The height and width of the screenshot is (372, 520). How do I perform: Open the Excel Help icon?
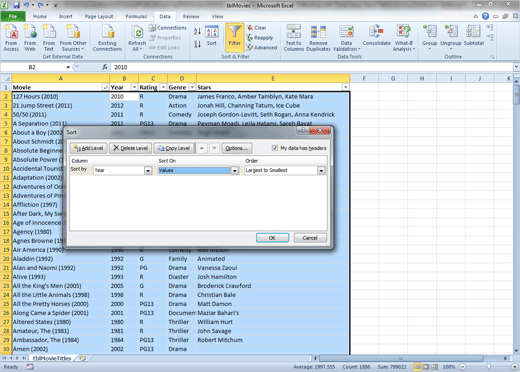tap(485, 16)
